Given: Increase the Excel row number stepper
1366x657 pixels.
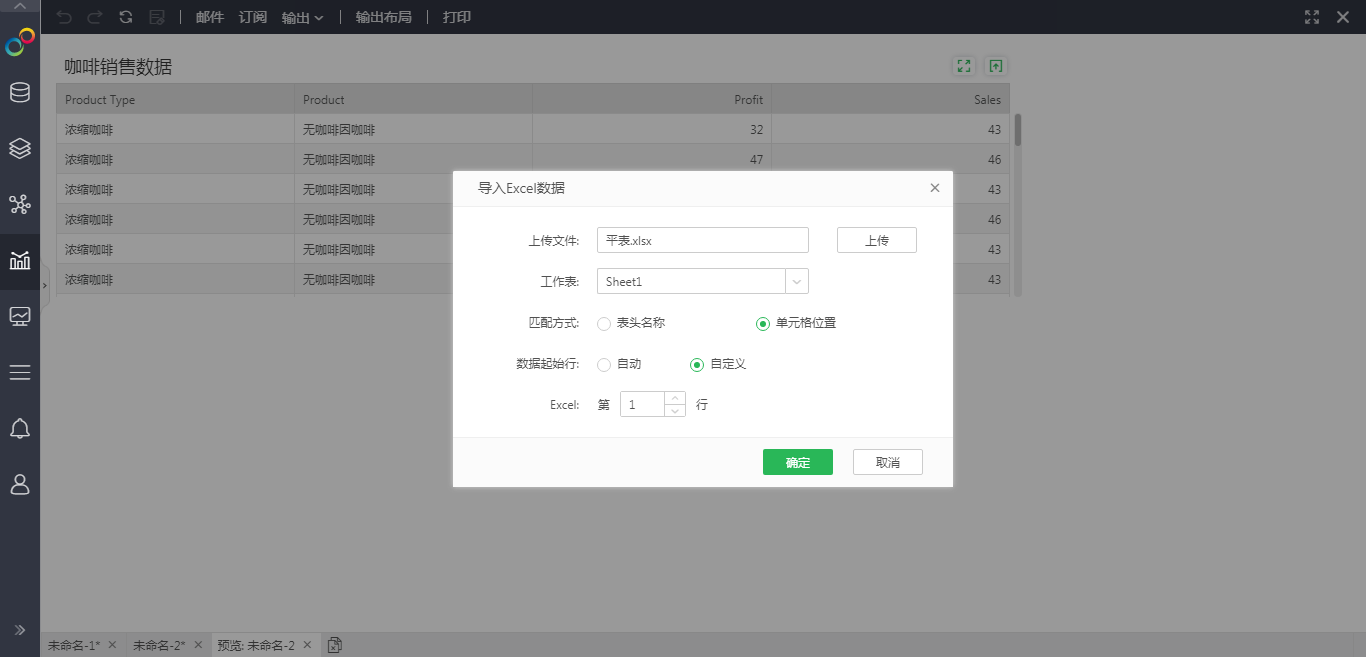Looking at the screenshot, I should (675, 398).
